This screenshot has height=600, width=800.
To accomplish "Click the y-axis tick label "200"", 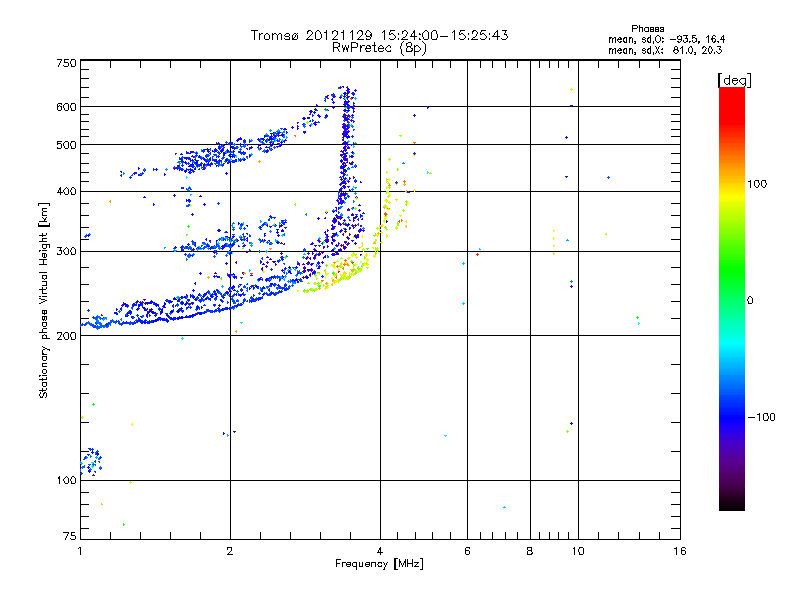I will (66, 336).
